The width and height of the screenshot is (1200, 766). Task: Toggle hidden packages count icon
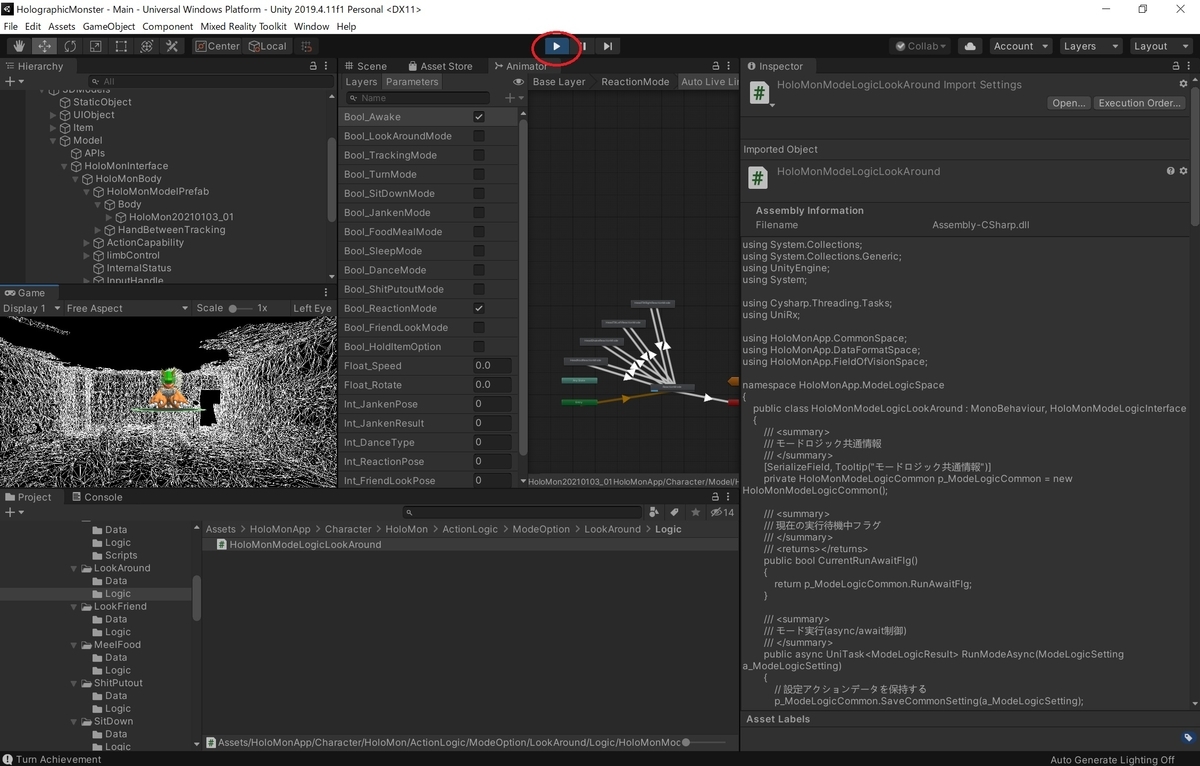tap(722, 512)
